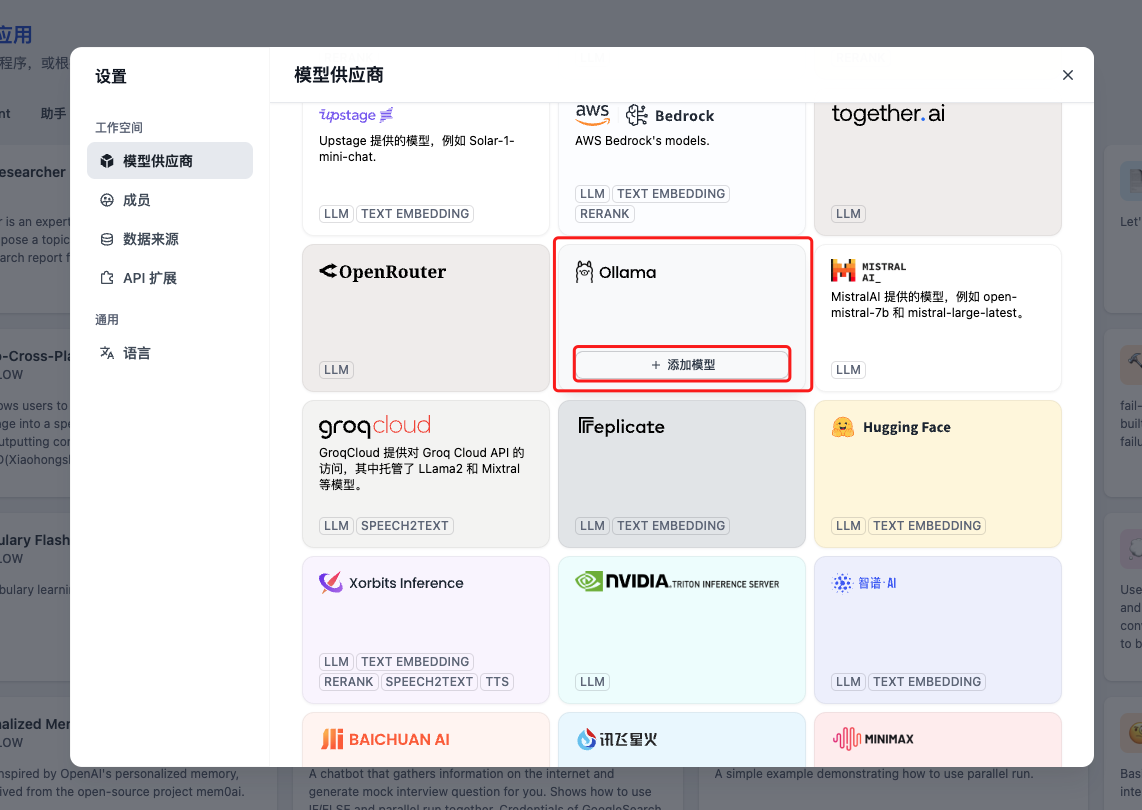Click the Replicate logo

[x=621, y=427]
